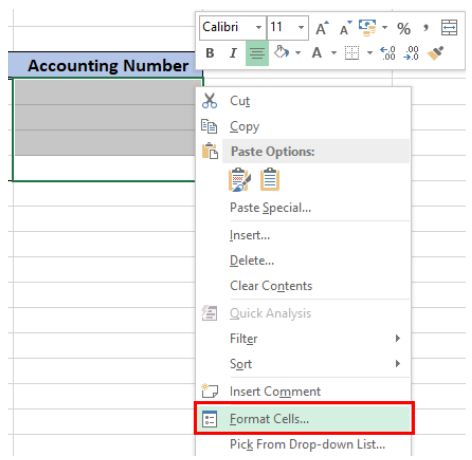The width and height of the screenshot is (472, 460).
Task: Apply Fill Color paint bucket
Action: [281, 53]
